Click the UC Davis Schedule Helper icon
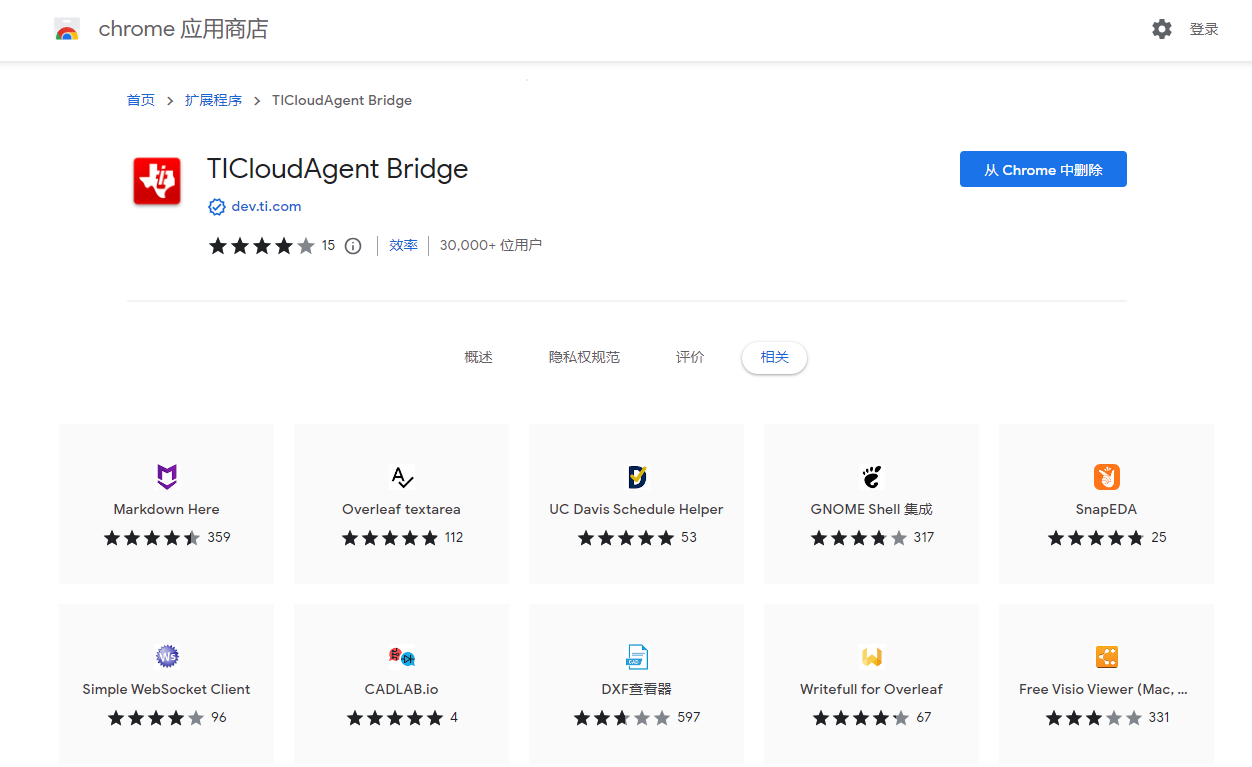The height and width of the screenshot is (767, 1252). click(637, 476)
